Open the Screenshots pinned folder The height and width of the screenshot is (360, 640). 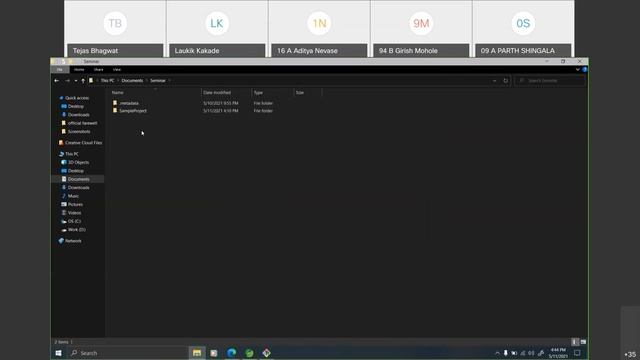79,131
